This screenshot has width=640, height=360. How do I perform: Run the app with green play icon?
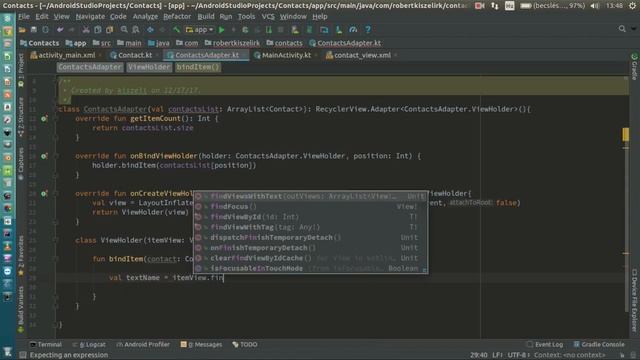pyautogui.click(x=222, y=30)
